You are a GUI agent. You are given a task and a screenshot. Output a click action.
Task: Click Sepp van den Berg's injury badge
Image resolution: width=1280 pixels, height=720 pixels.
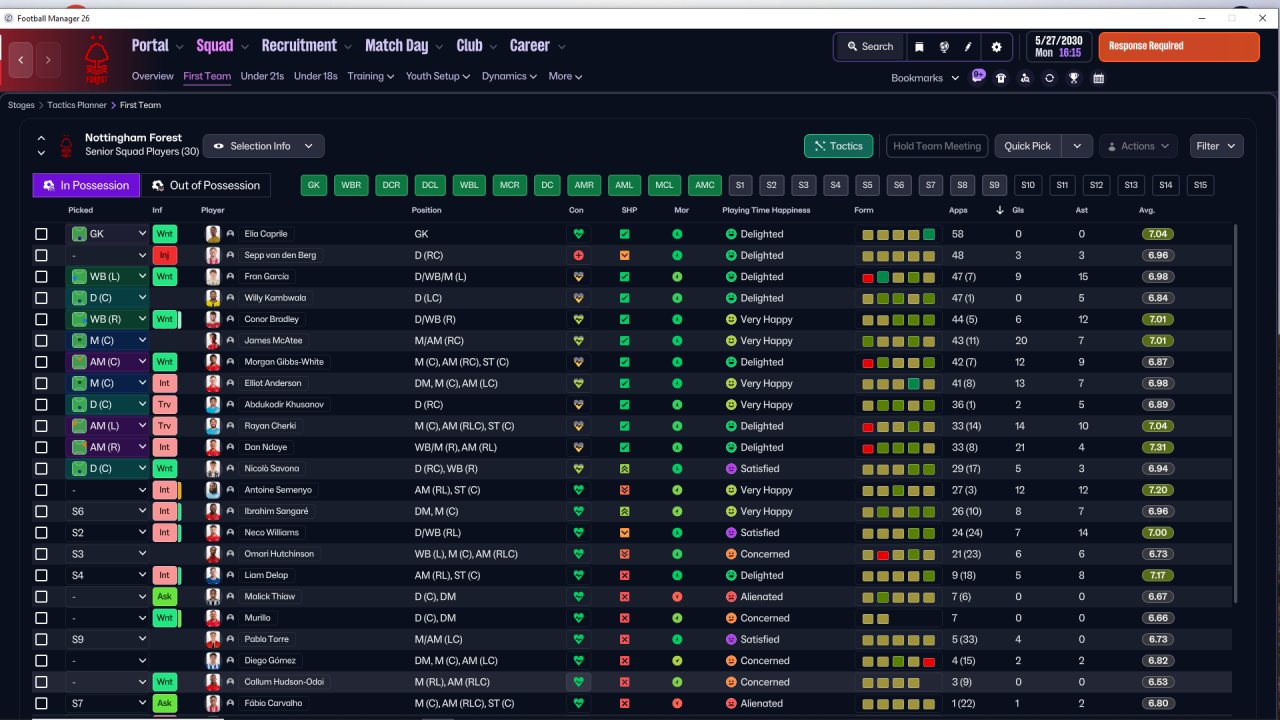click(x=164, y=255)
